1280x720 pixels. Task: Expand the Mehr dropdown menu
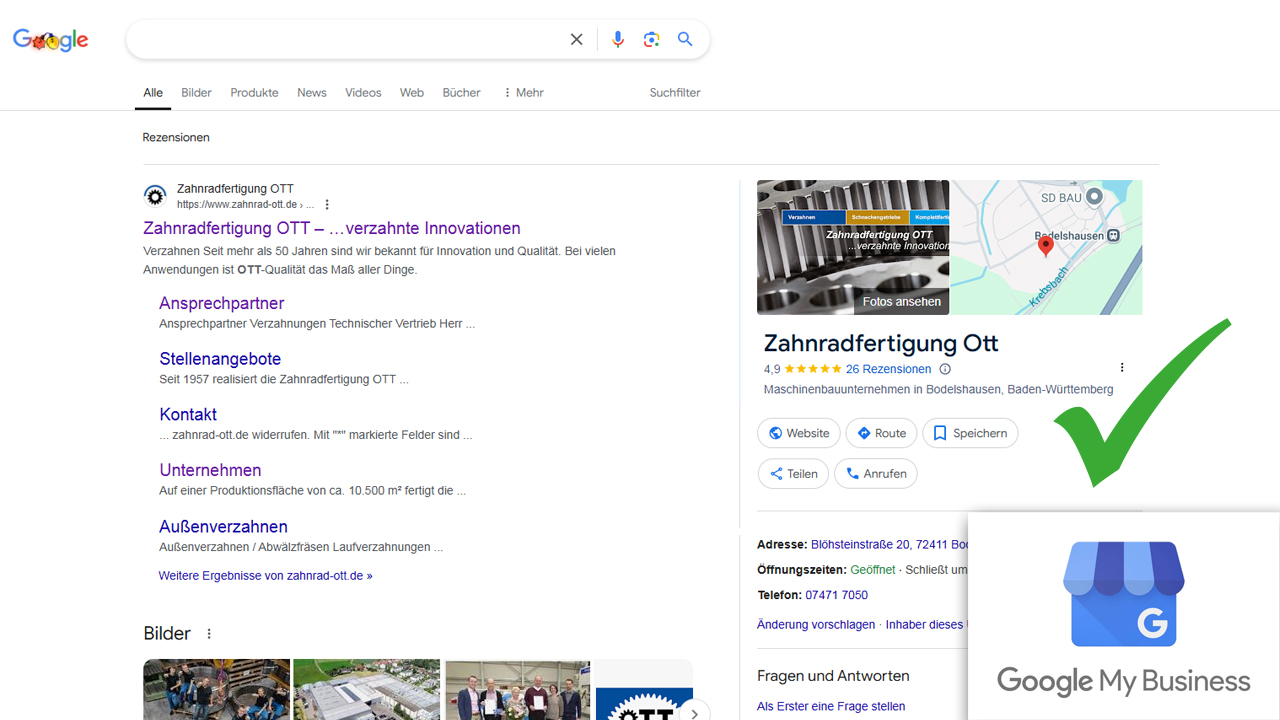tap(523, 92)
